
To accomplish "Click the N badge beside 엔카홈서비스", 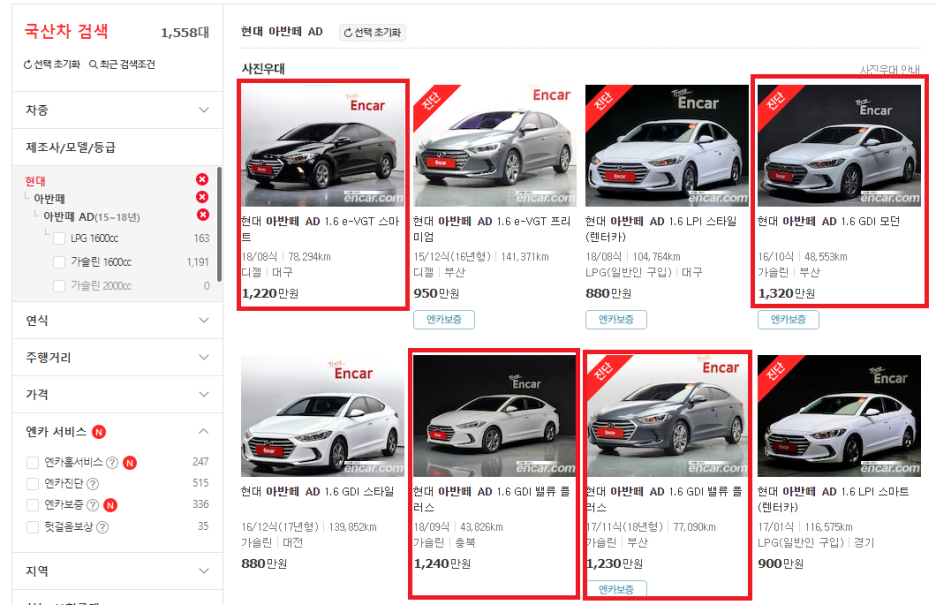I will [x=130, y=462].
